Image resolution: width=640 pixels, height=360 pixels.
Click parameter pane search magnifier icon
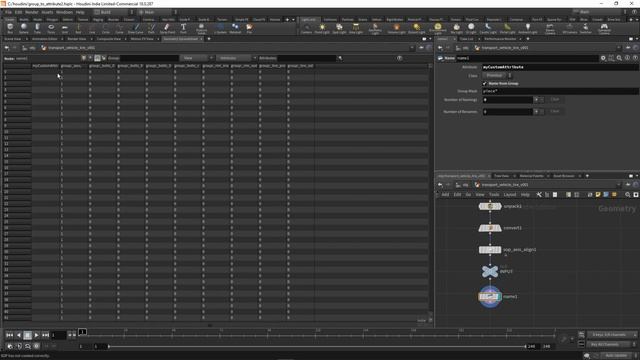click(x=619, y=58)
